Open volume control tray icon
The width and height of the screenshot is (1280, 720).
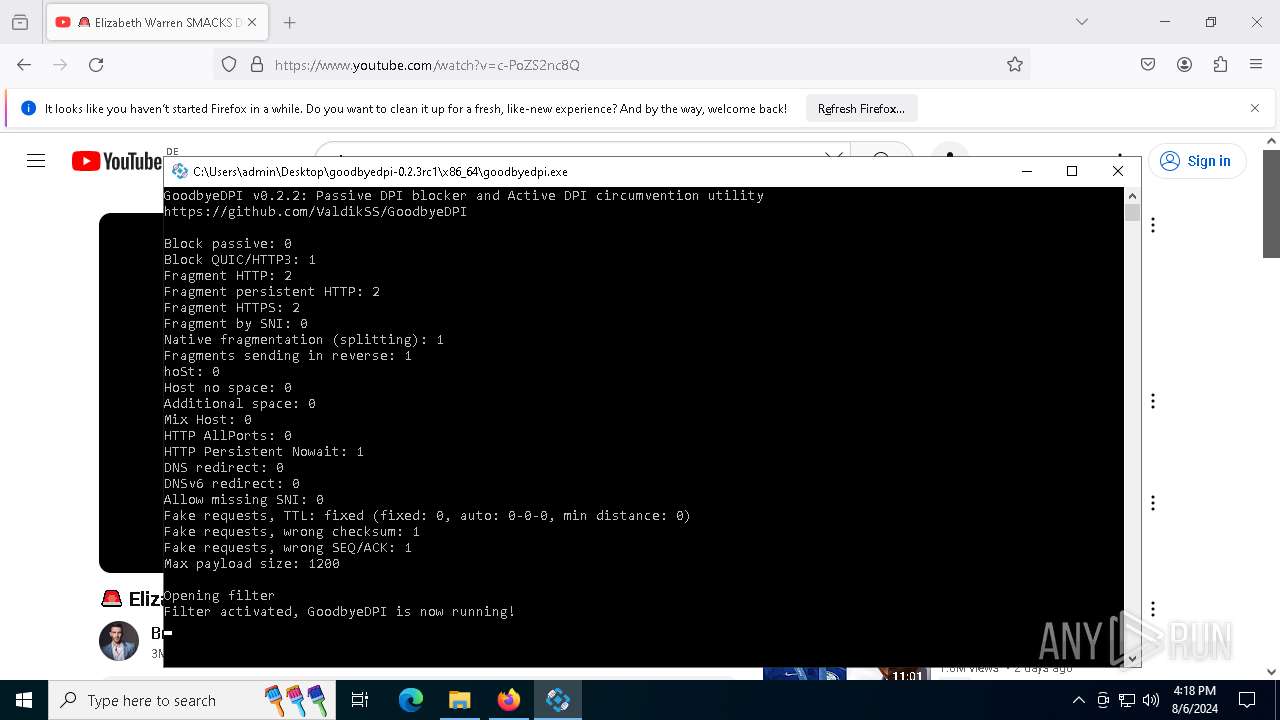pyautogui.click(x=1151, y=700)
